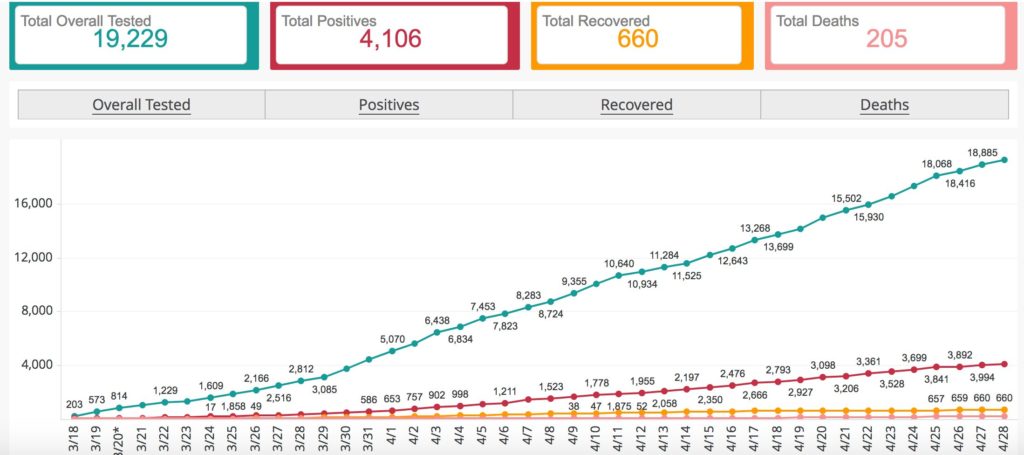
Task: Click the 18,885 data point on teal line
Action: pyautogui.click(x=982, y=165)
